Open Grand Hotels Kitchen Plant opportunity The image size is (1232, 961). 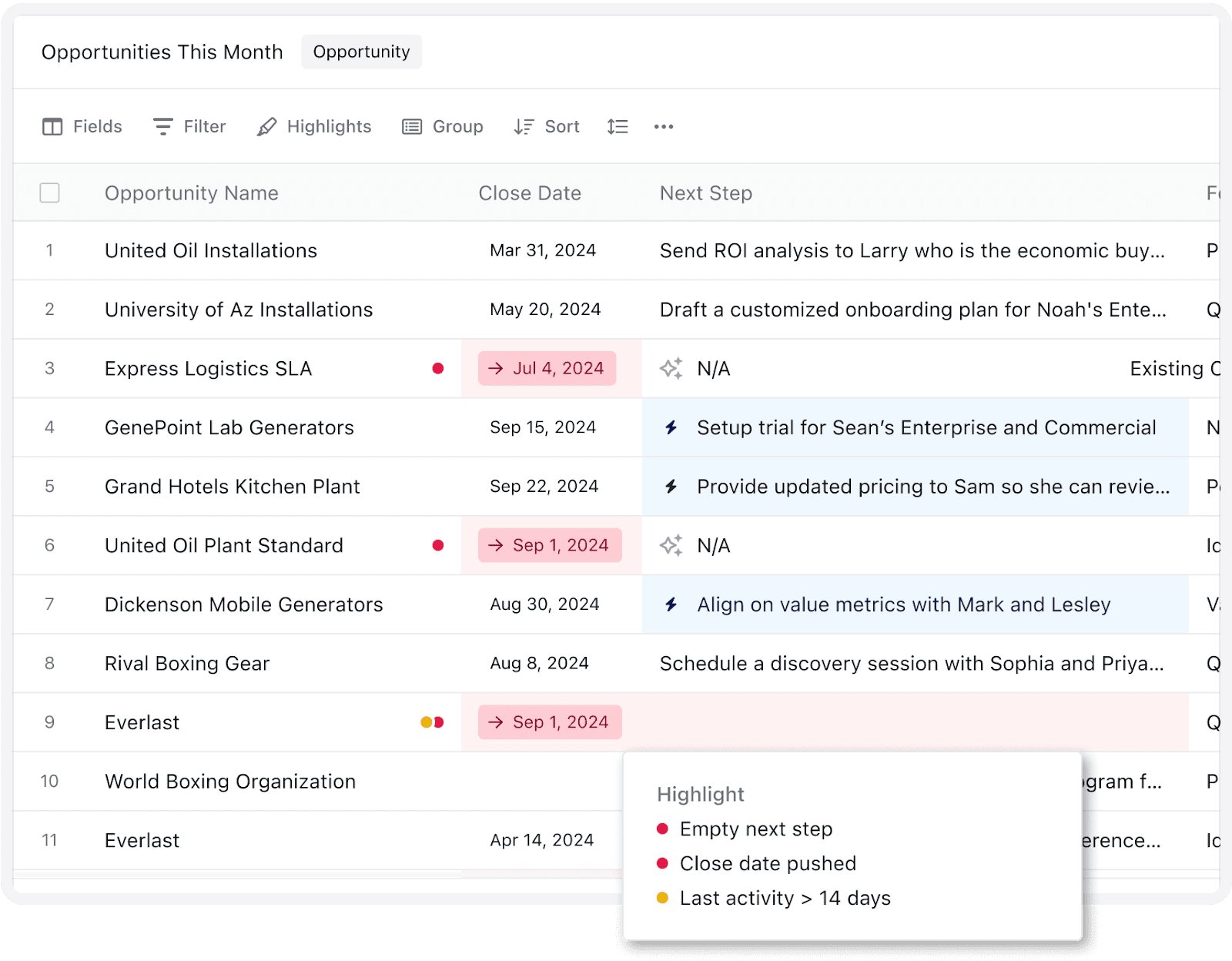tap(233, 487)
